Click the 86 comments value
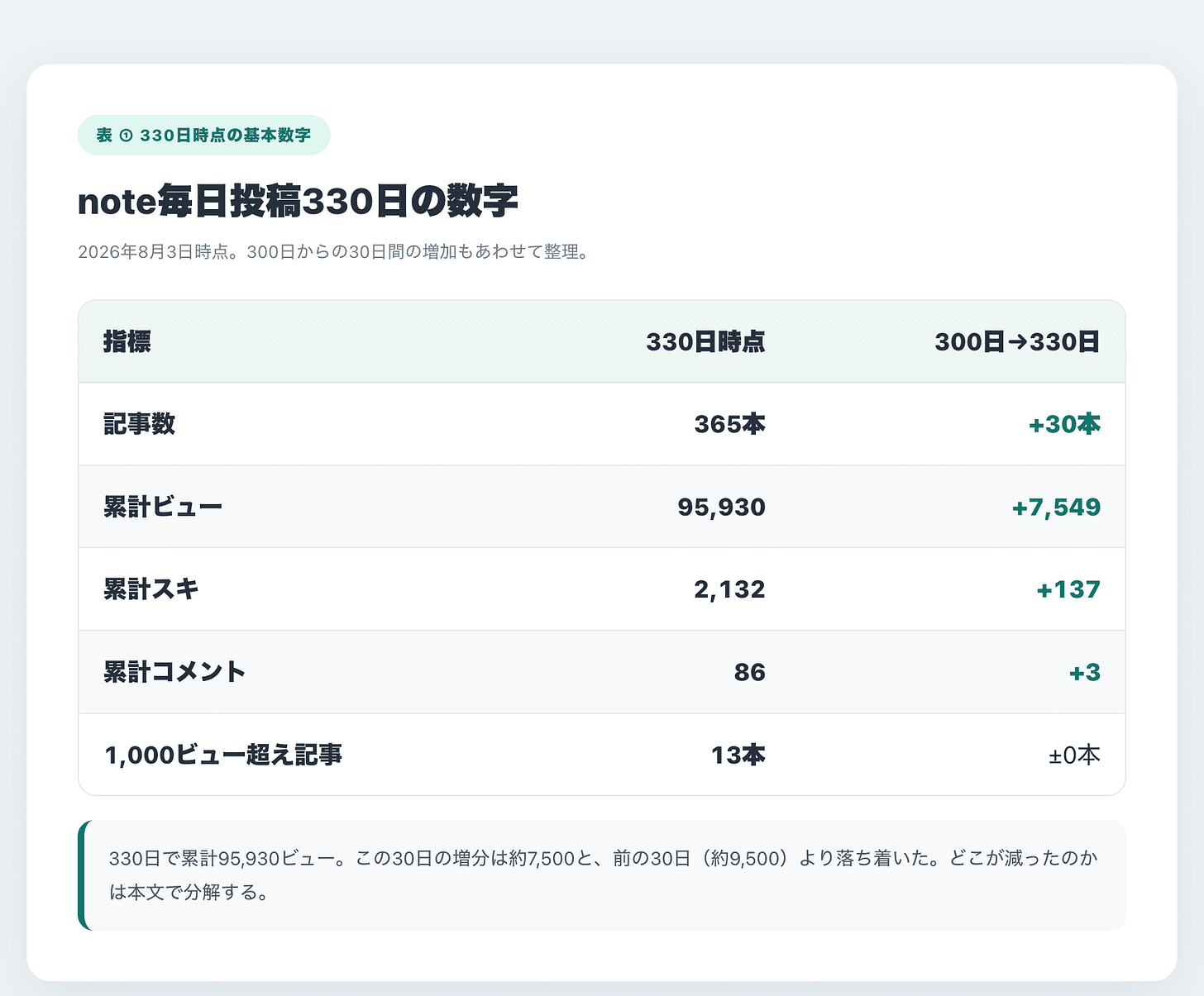Image resolution: width=1204 pixels, height=996 pixels. [x=750, y=672]
